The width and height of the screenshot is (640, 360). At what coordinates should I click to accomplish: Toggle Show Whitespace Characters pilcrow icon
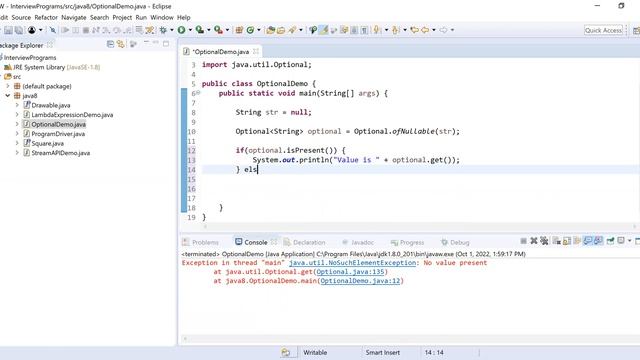coord(364,30)
